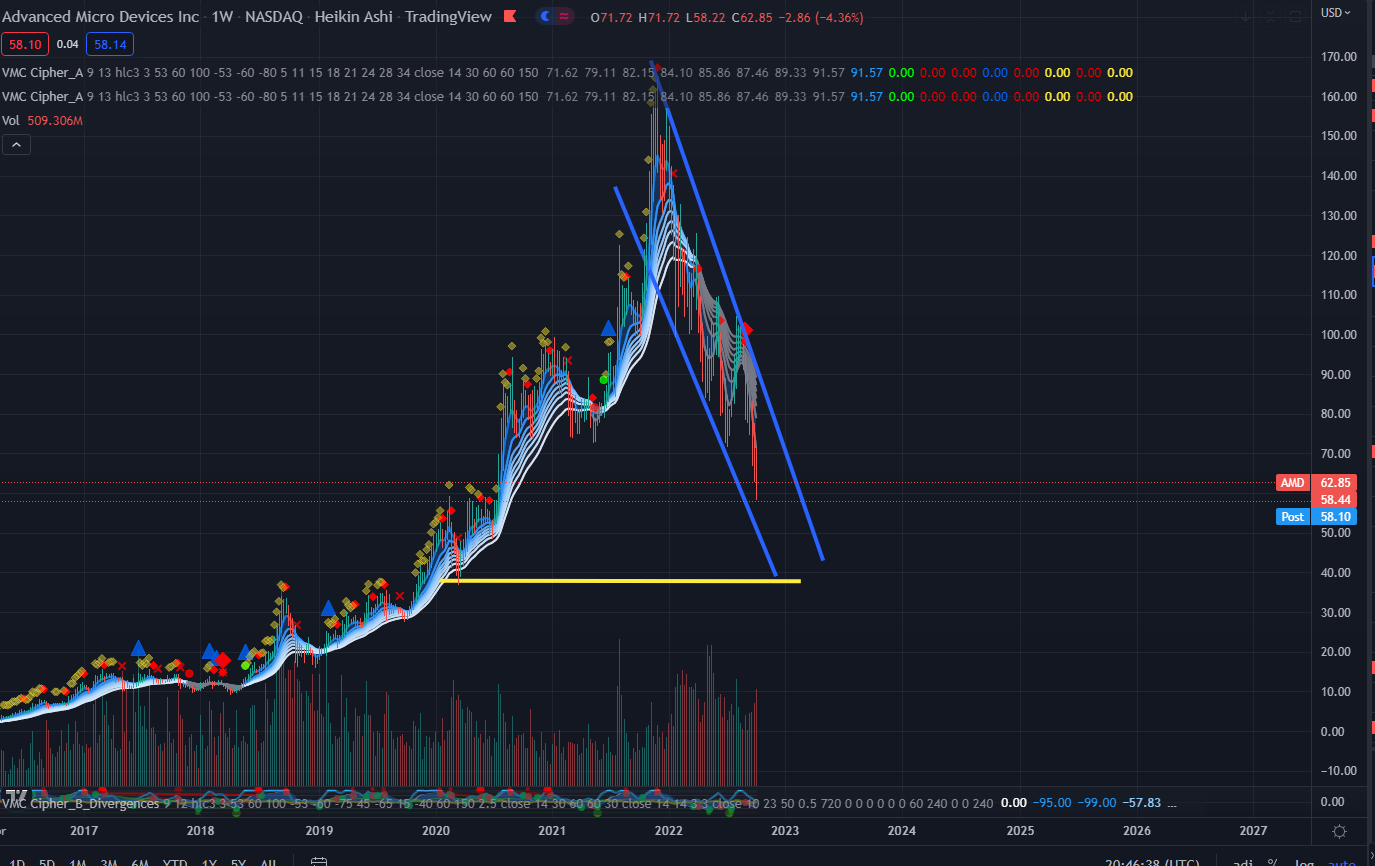The width and height of the screenshot is (1375, 866).
Task: Click the 58.44 red price label
Action: [x=1335, y=499]
